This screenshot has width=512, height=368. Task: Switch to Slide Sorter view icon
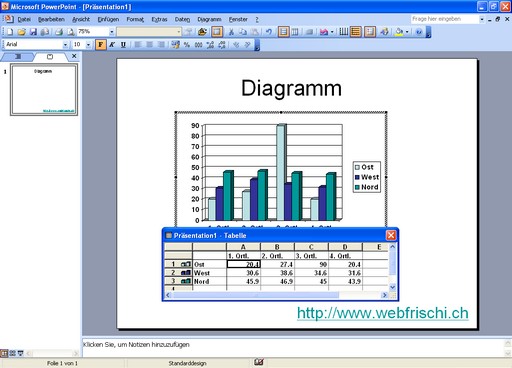12,353
